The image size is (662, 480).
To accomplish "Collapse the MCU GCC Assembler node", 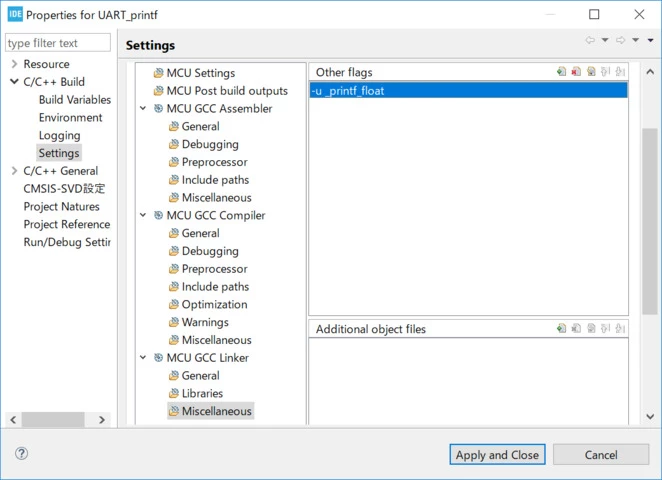I will [143, 108].
